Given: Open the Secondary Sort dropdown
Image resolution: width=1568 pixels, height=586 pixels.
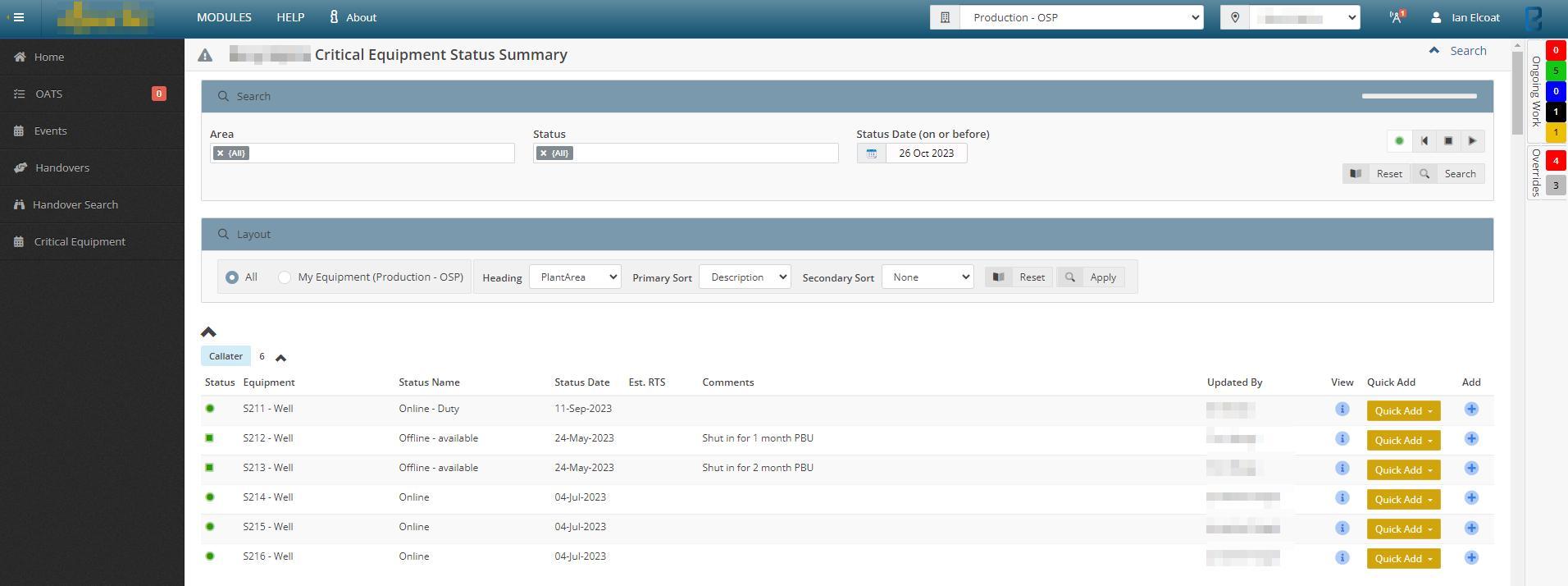Looking at the screenshot, I should pyautogui.click(x=928, y=277).
